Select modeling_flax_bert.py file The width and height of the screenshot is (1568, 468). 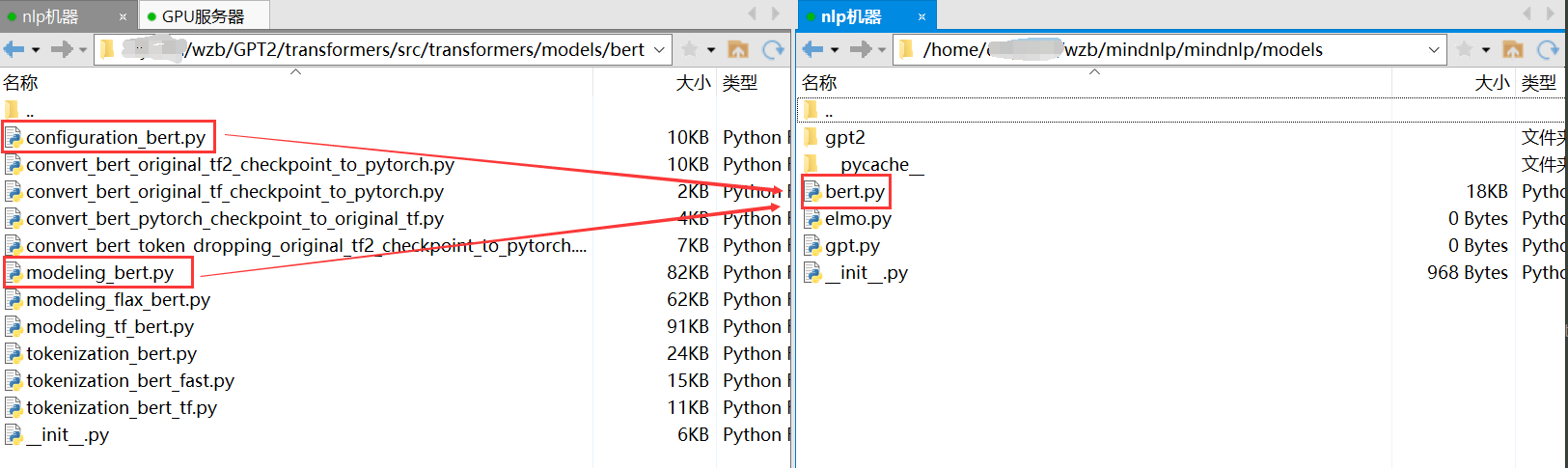(118, 300)
